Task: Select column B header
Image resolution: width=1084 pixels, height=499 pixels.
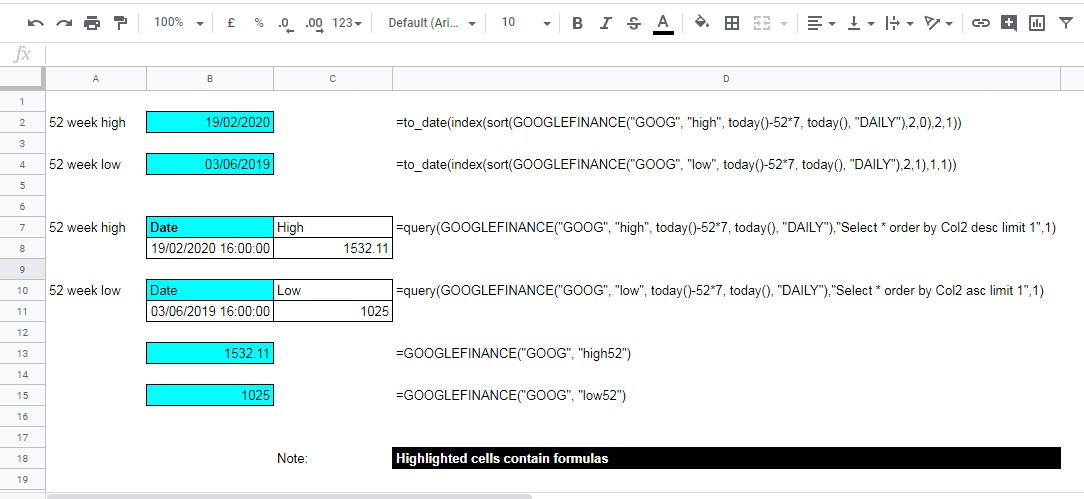Action: (209, 79)
